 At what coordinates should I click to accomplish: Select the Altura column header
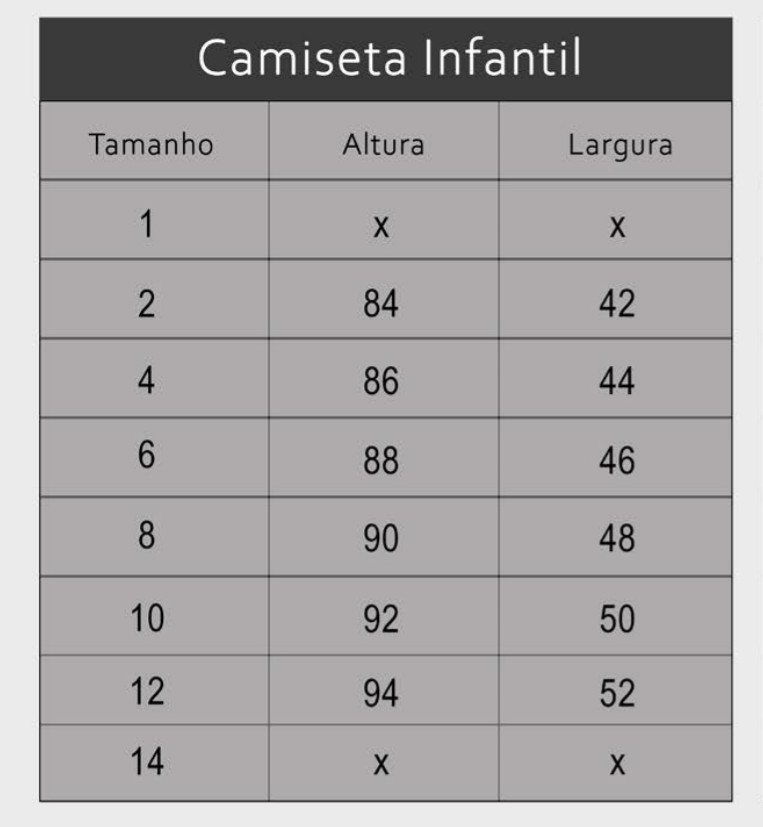click(x=383, y=144)
